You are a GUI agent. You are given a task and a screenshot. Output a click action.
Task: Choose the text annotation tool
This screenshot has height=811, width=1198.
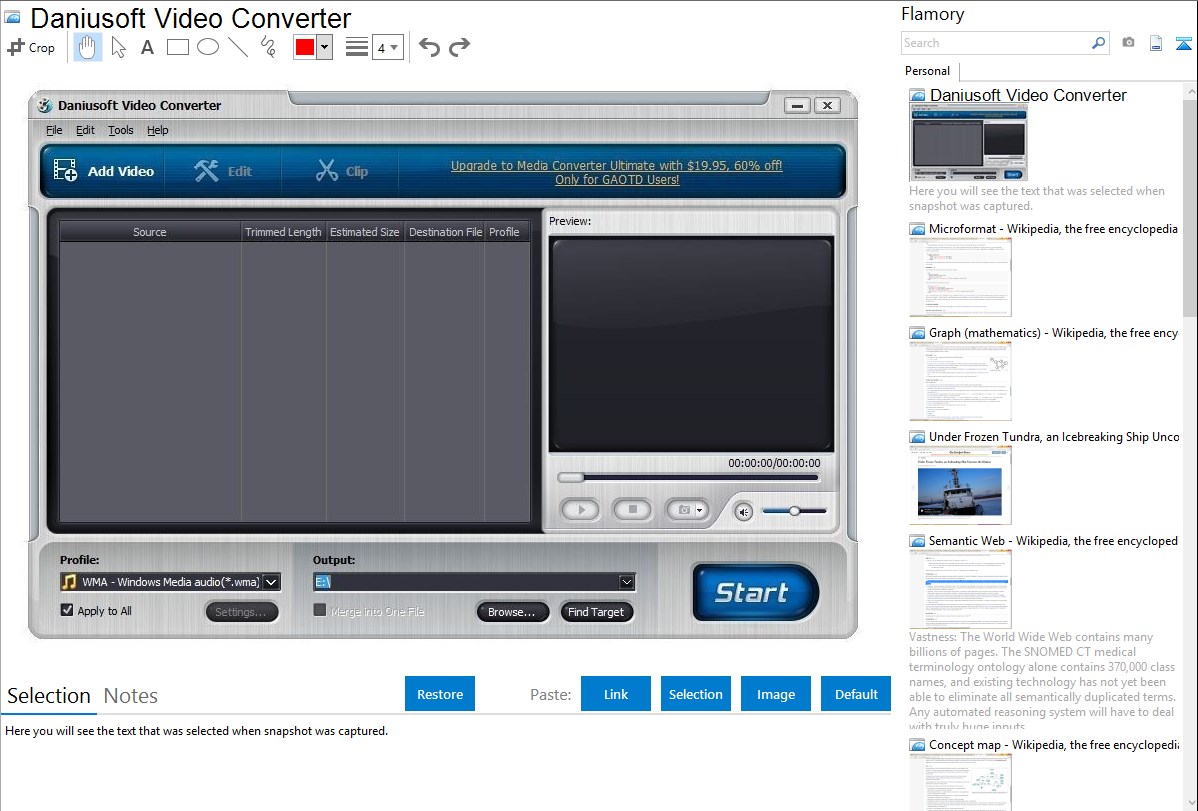(x=147, y=47)
